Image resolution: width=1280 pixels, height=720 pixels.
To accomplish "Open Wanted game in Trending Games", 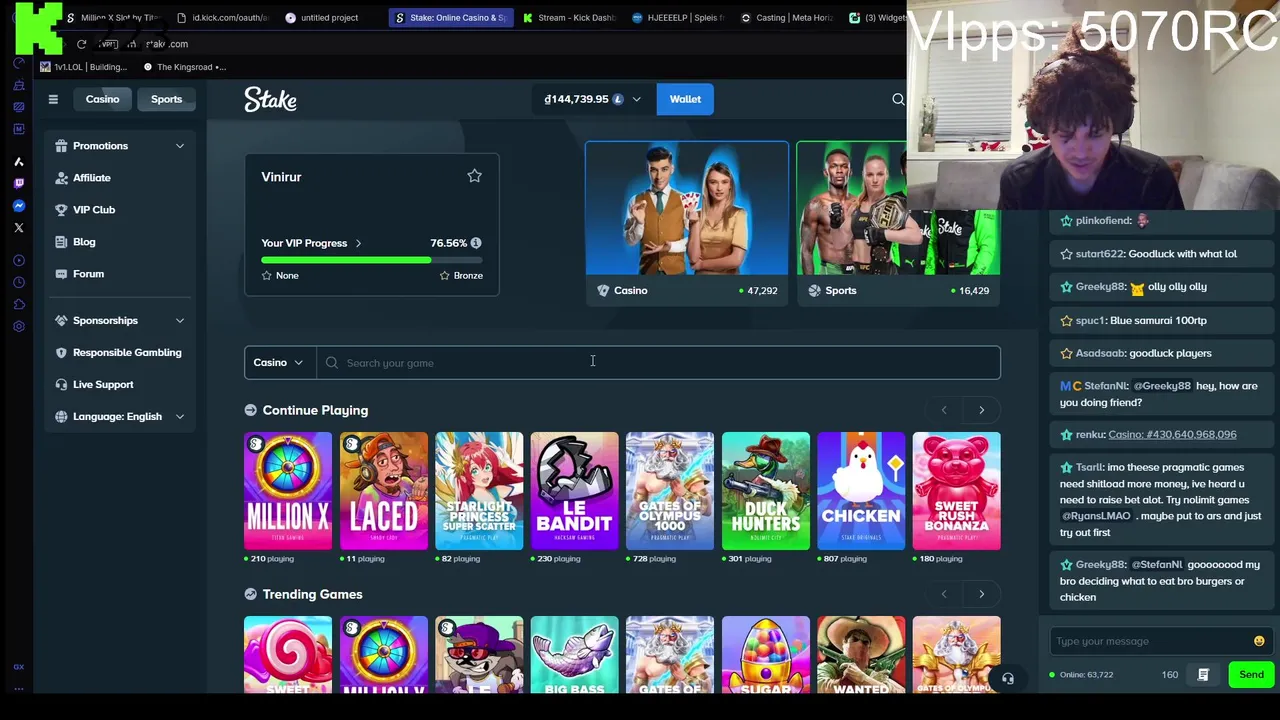I will click(x=861, y=654).
